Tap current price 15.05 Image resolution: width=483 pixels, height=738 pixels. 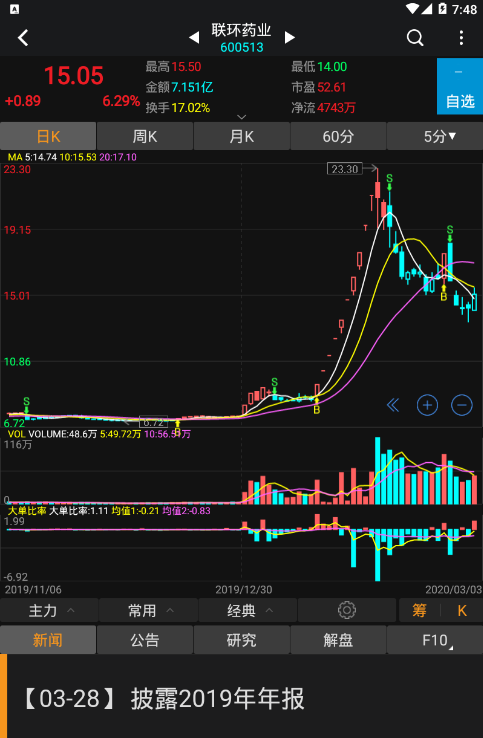click(x=73, y=76)
